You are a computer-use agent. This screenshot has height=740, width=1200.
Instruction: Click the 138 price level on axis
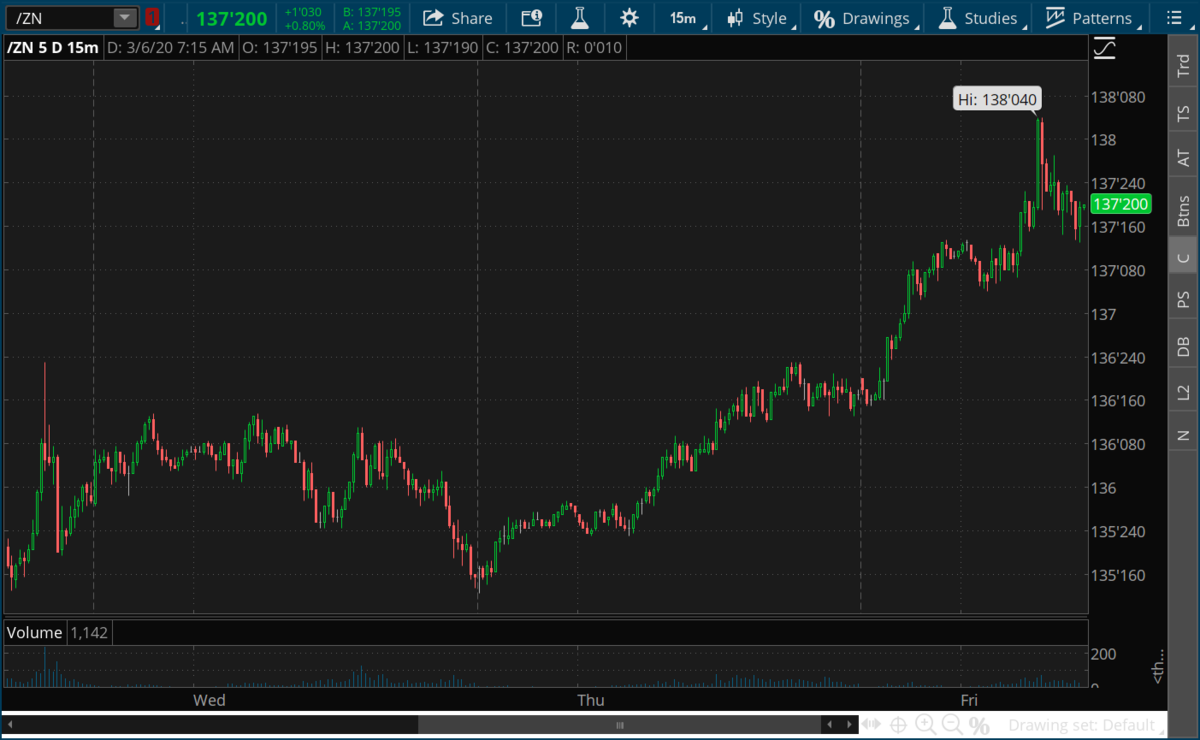coord(1105,141)
